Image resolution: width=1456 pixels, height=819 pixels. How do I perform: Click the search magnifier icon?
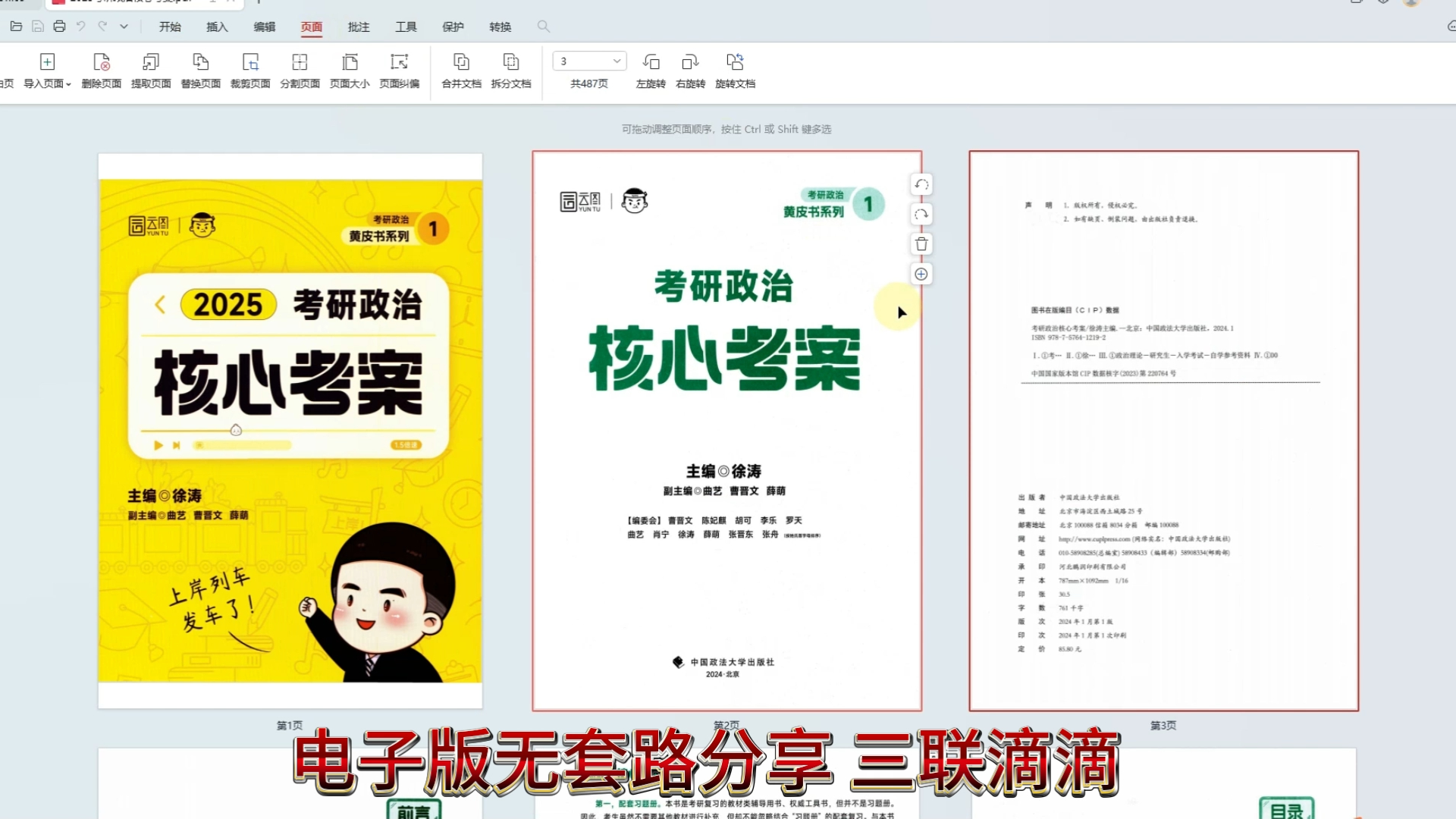pos(543,27)
